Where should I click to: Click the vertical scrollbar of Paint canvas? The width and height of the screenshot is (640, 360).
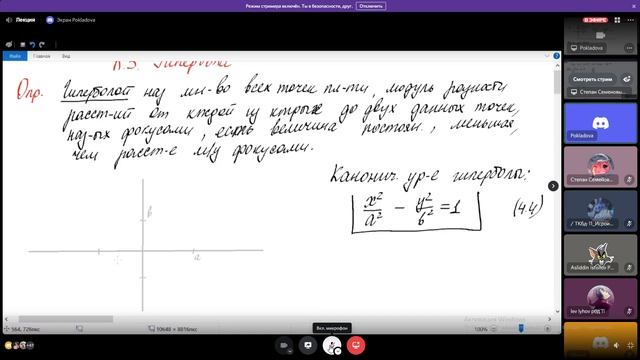557,82
